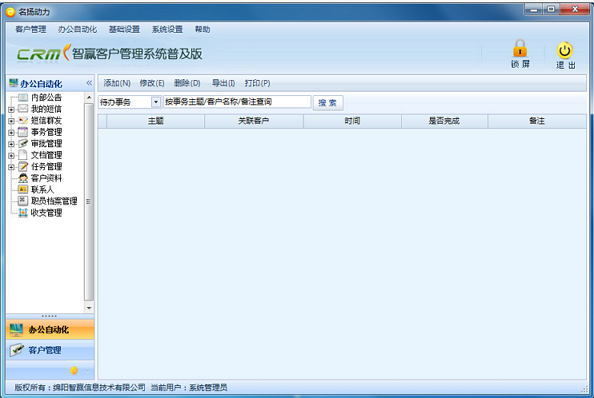Select the 我的短信 envelope icon
The image size is (594, 398).
pos(23,109)
